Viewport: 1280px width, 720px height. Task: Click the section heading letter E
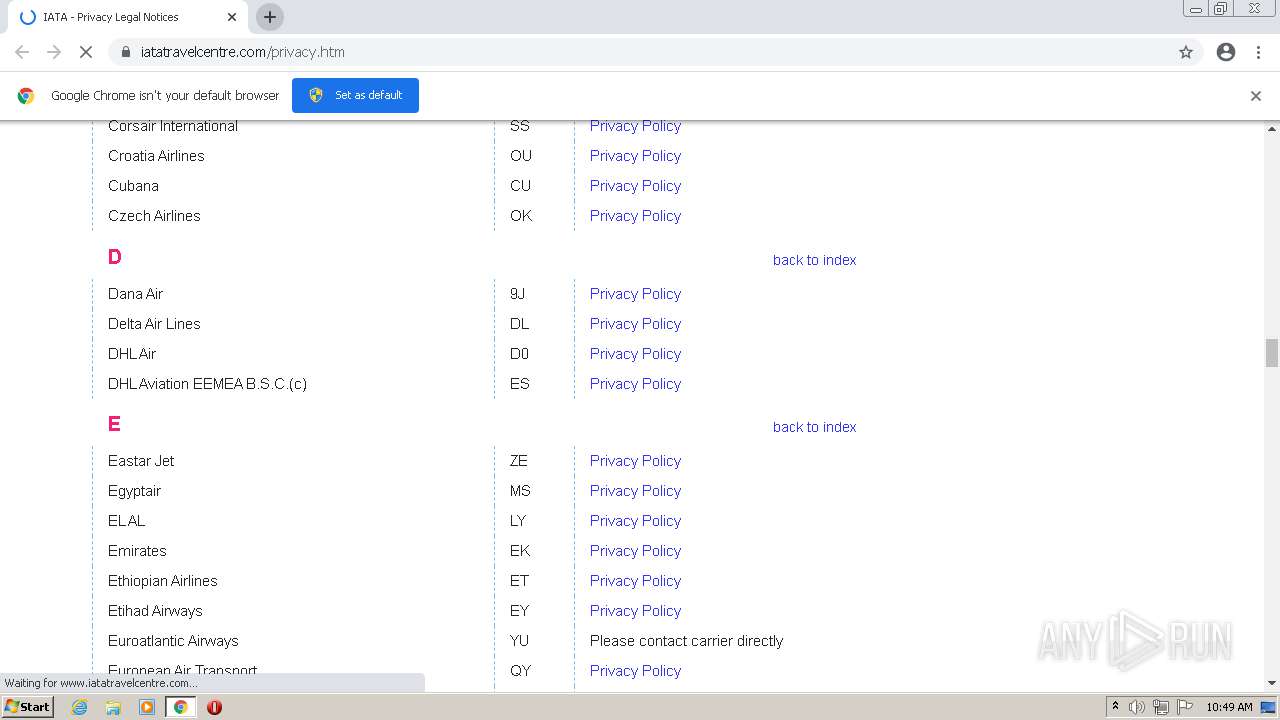tap(114, 424)
